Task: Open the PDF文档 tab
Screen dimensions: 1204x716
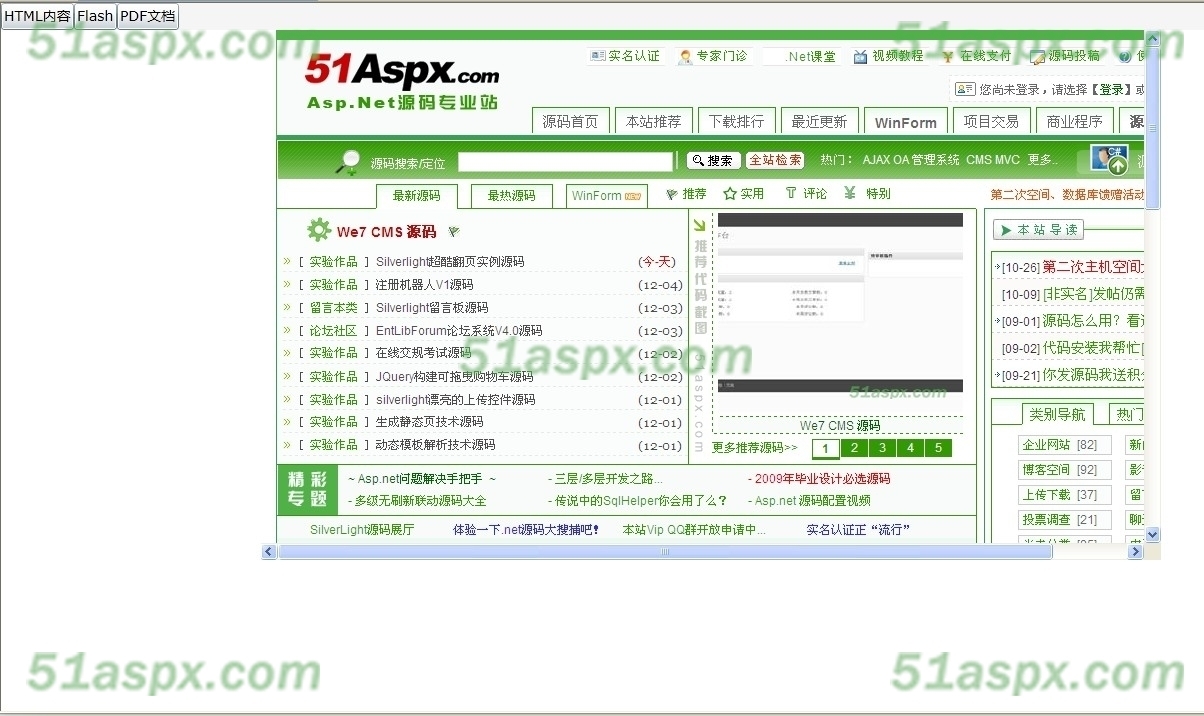Action: click(148, 16)
